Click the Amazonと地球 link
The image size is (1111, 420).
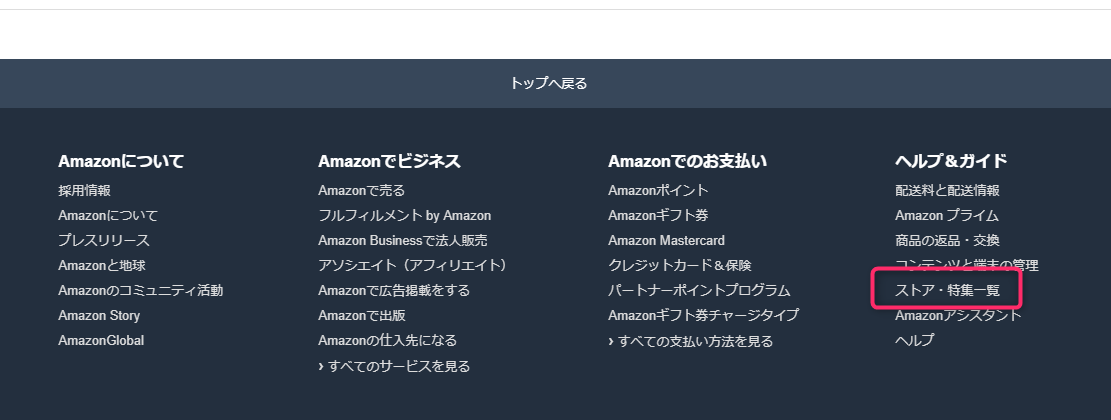[x=101, y=265]
